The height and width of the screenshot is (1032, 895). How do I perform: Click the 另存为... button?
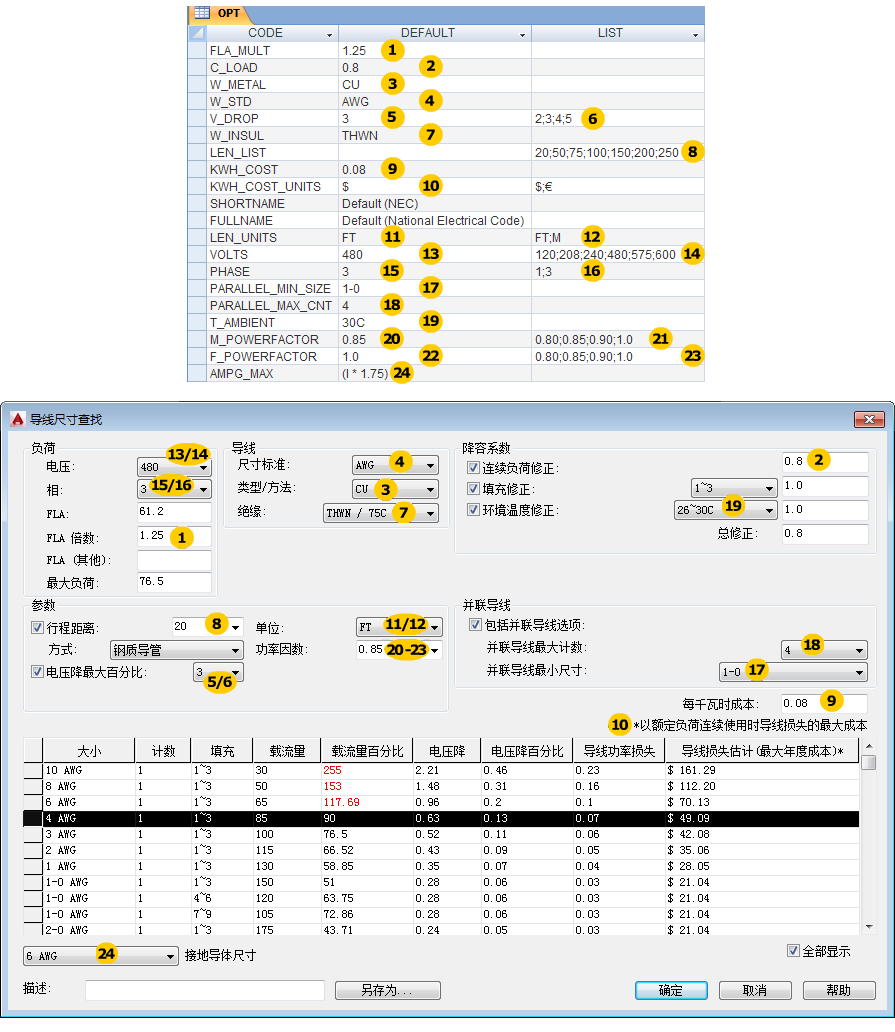pos(388,990)
